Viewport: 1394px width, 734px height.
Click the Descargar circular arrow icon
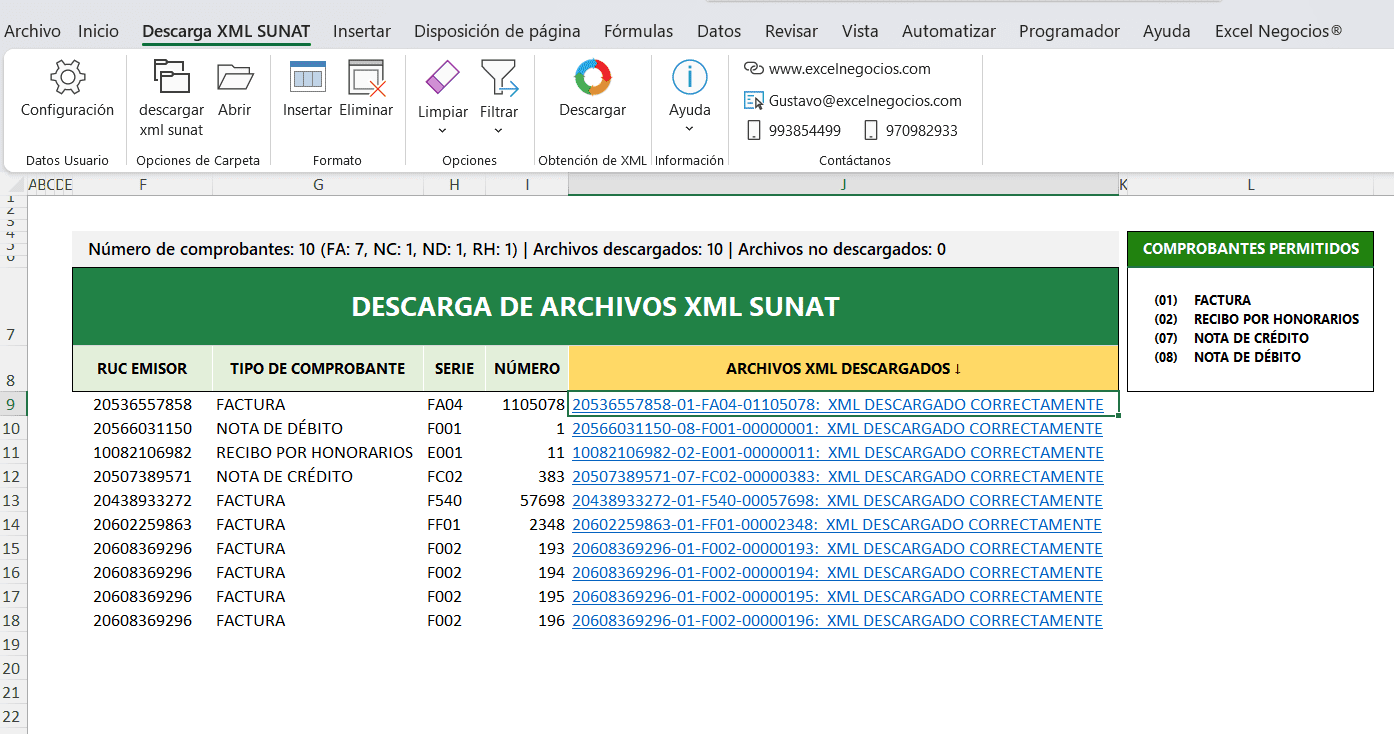pos(592,78)
